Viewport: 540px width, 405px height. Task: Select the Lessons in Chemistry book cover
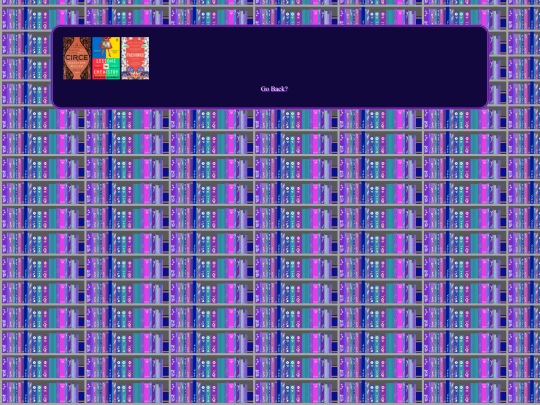(106, 58)
